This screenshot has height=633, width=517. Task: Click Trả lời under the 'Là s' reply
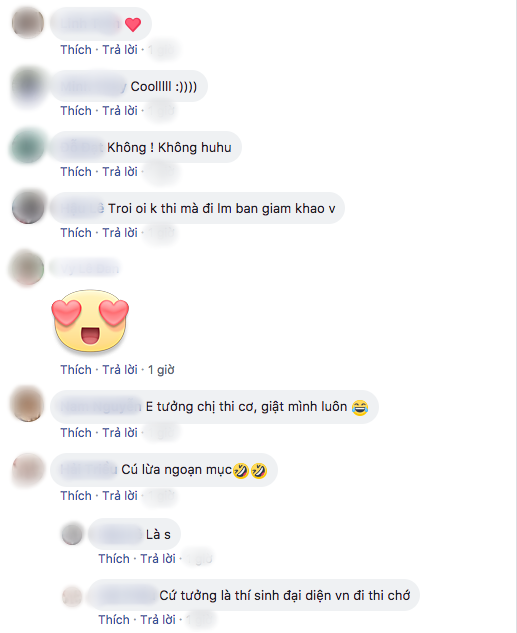[158, 558]
